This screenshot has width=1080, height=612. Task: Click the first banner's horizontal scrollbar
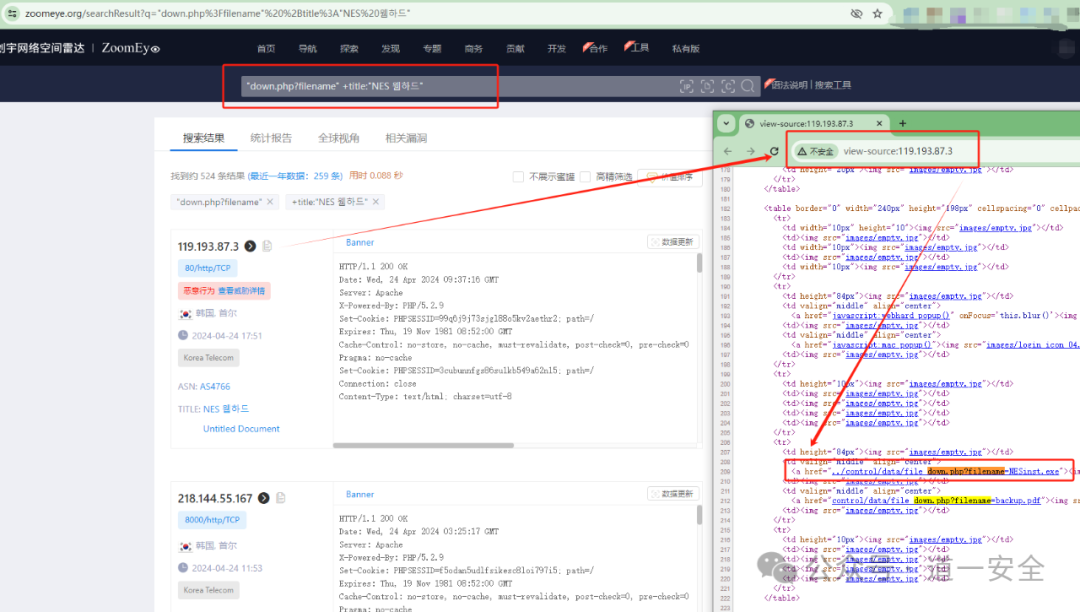pos(424,445)
